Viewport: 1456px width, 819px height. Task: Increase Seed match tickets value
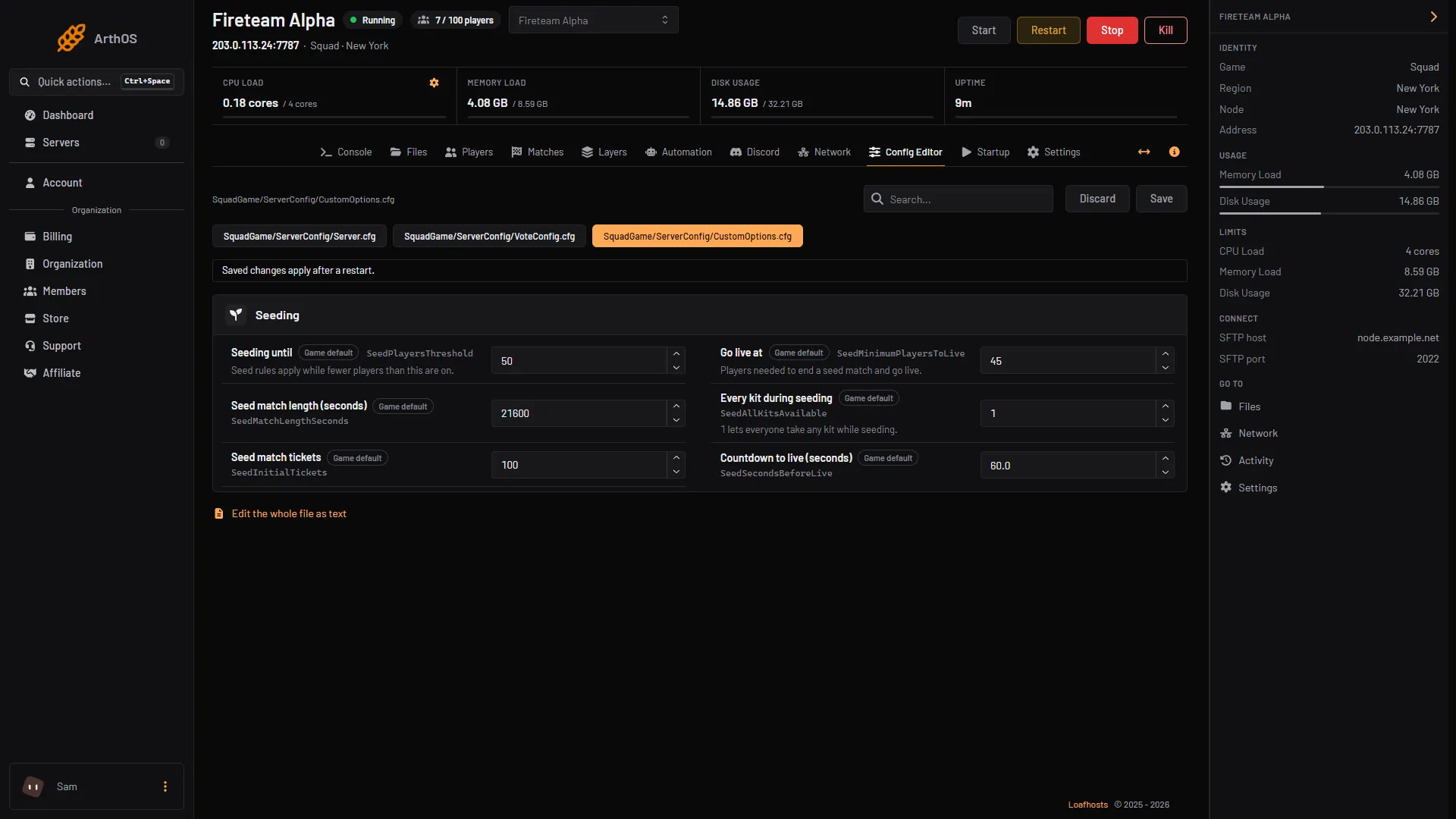pyautogui.click(x=676, y=458)
